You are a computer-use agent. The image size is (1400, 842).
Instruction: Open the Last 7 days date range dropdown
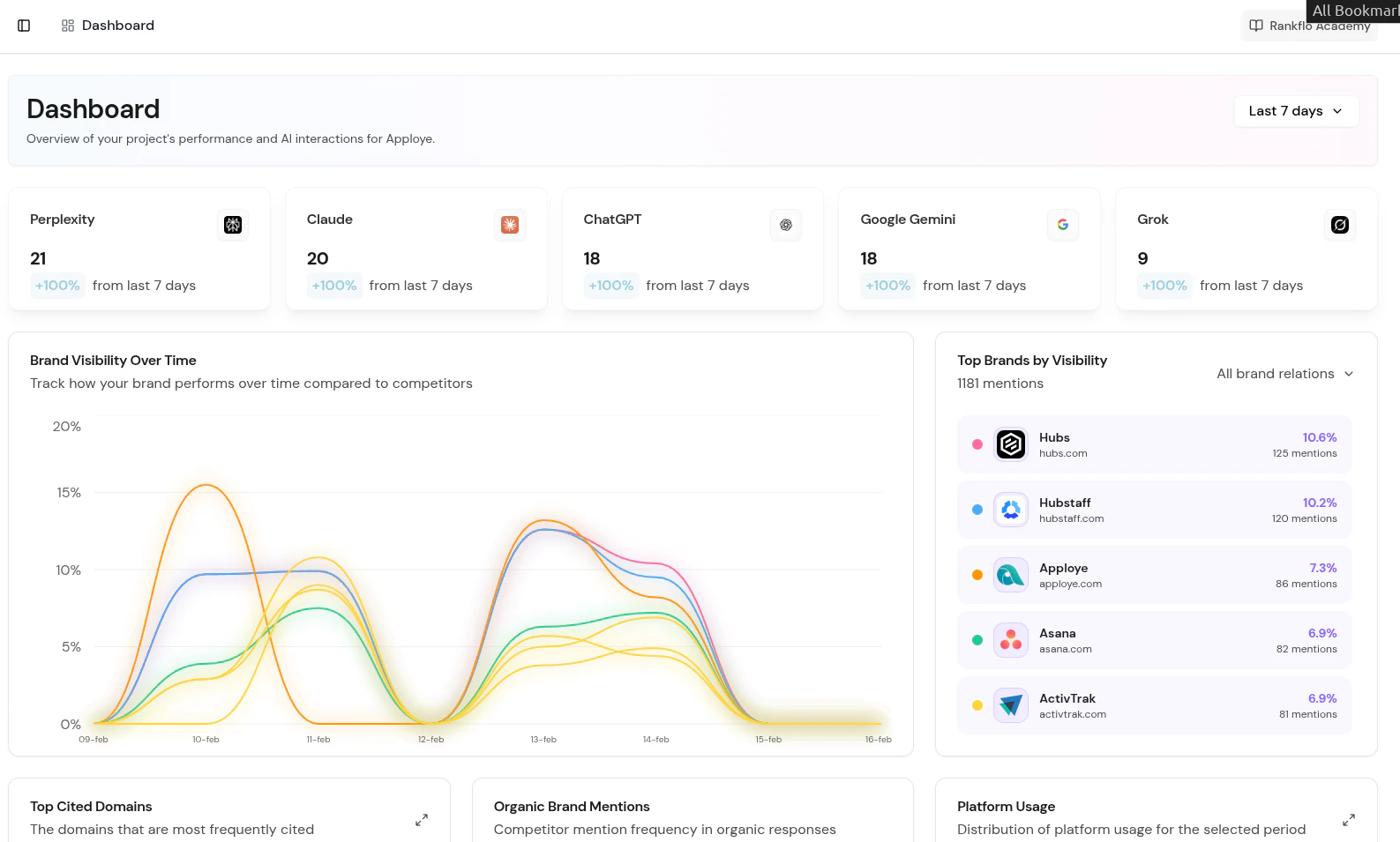click(x=1296, y=111)
